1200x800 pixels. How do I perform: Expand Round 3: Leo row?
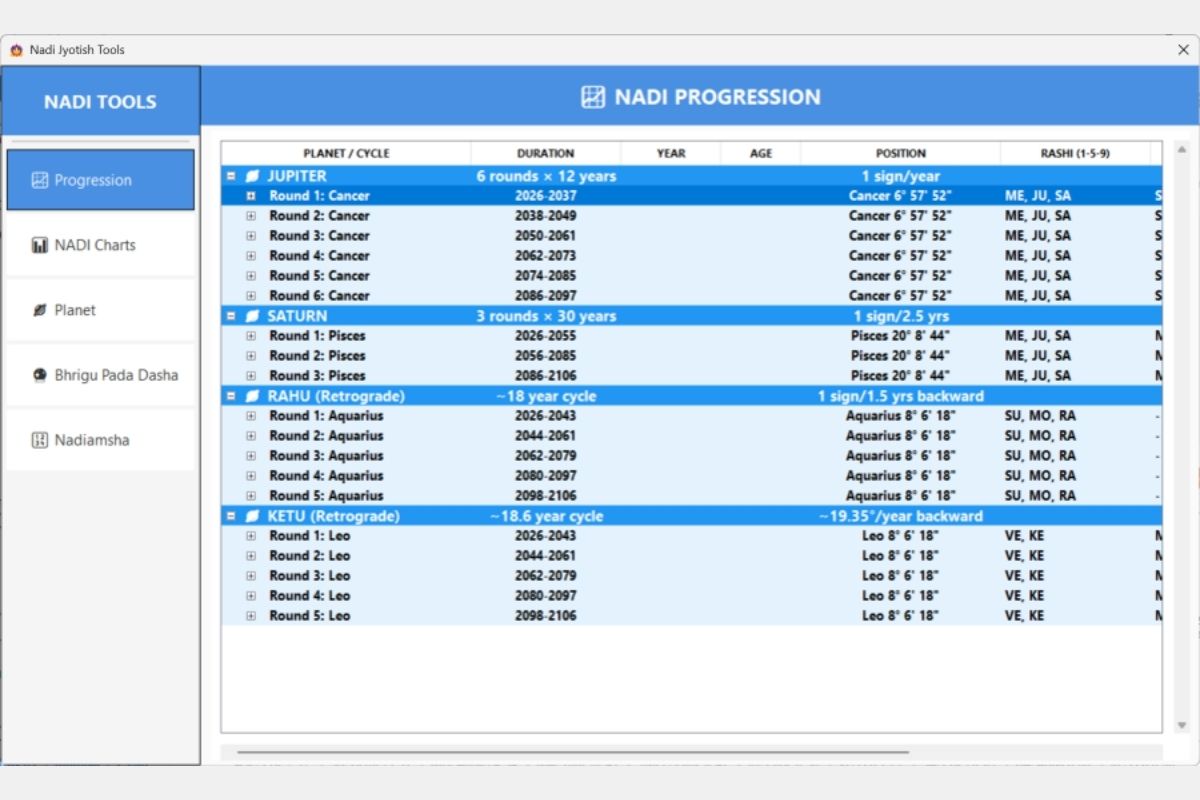[x=251, y=576]
